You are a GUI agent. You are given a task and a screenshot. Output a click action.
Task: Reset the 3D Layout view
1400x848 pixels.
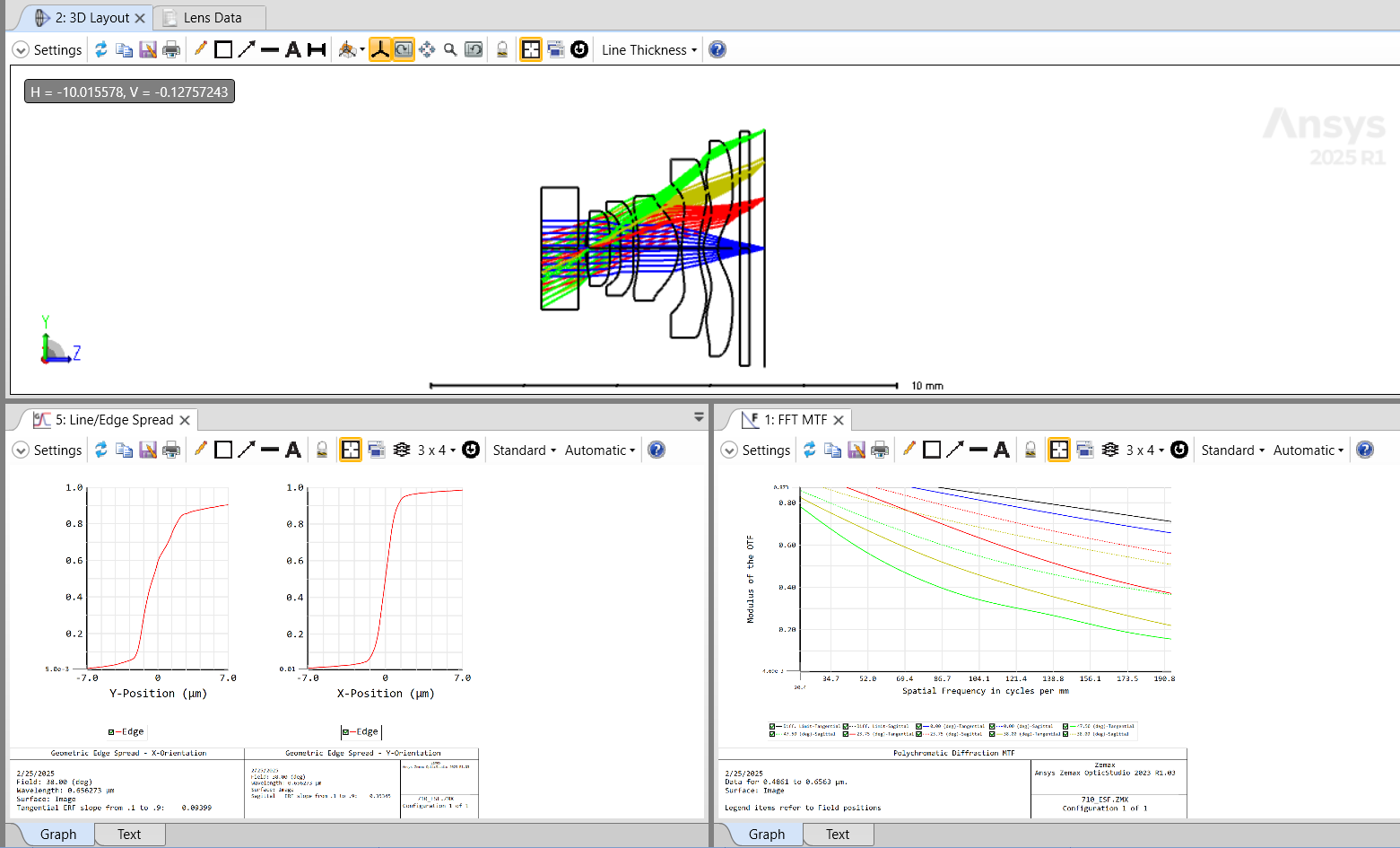pyautogui.click(x=474, y=49)
